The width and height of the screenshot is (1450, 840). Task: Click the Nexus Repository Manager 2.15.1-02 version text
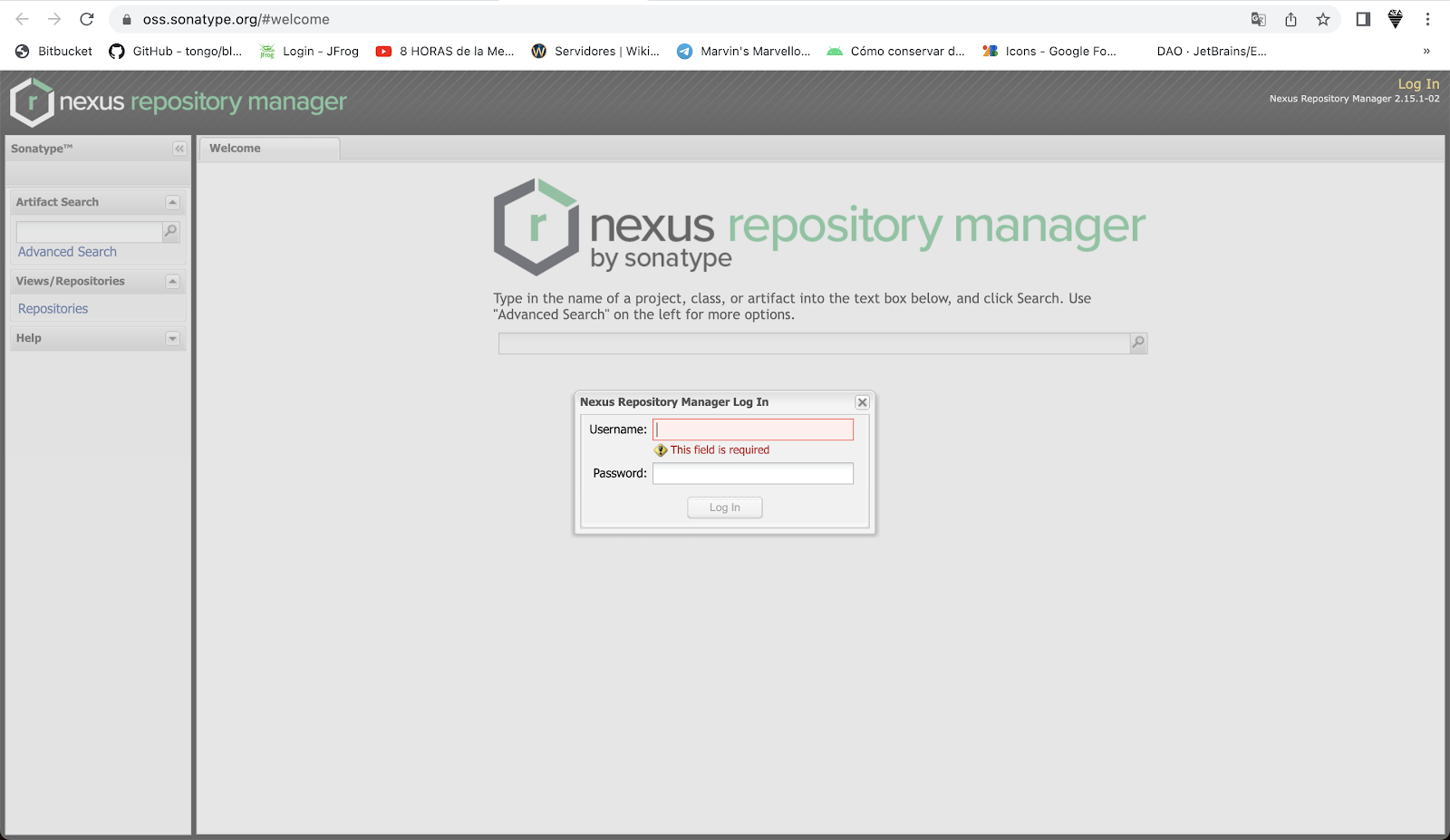[1354, 99]
